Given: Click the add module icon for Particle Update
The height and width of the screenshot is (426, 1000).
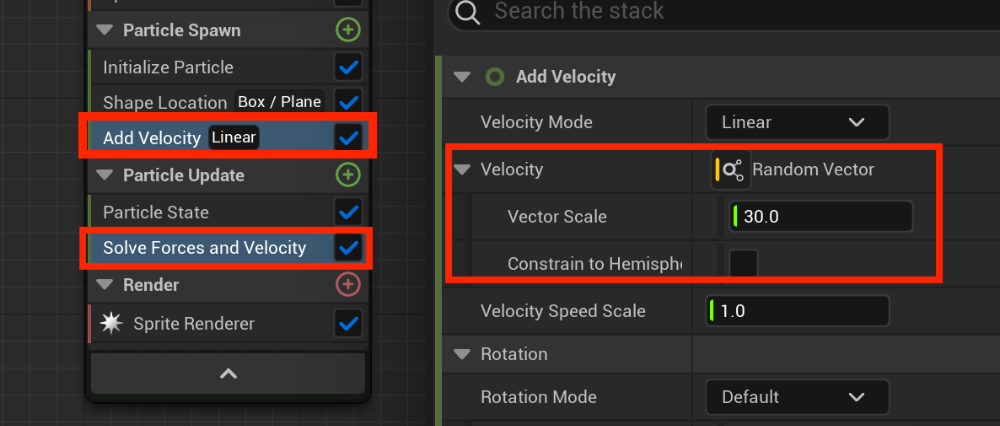Looking at the screenshot, I should coord(347,175).
